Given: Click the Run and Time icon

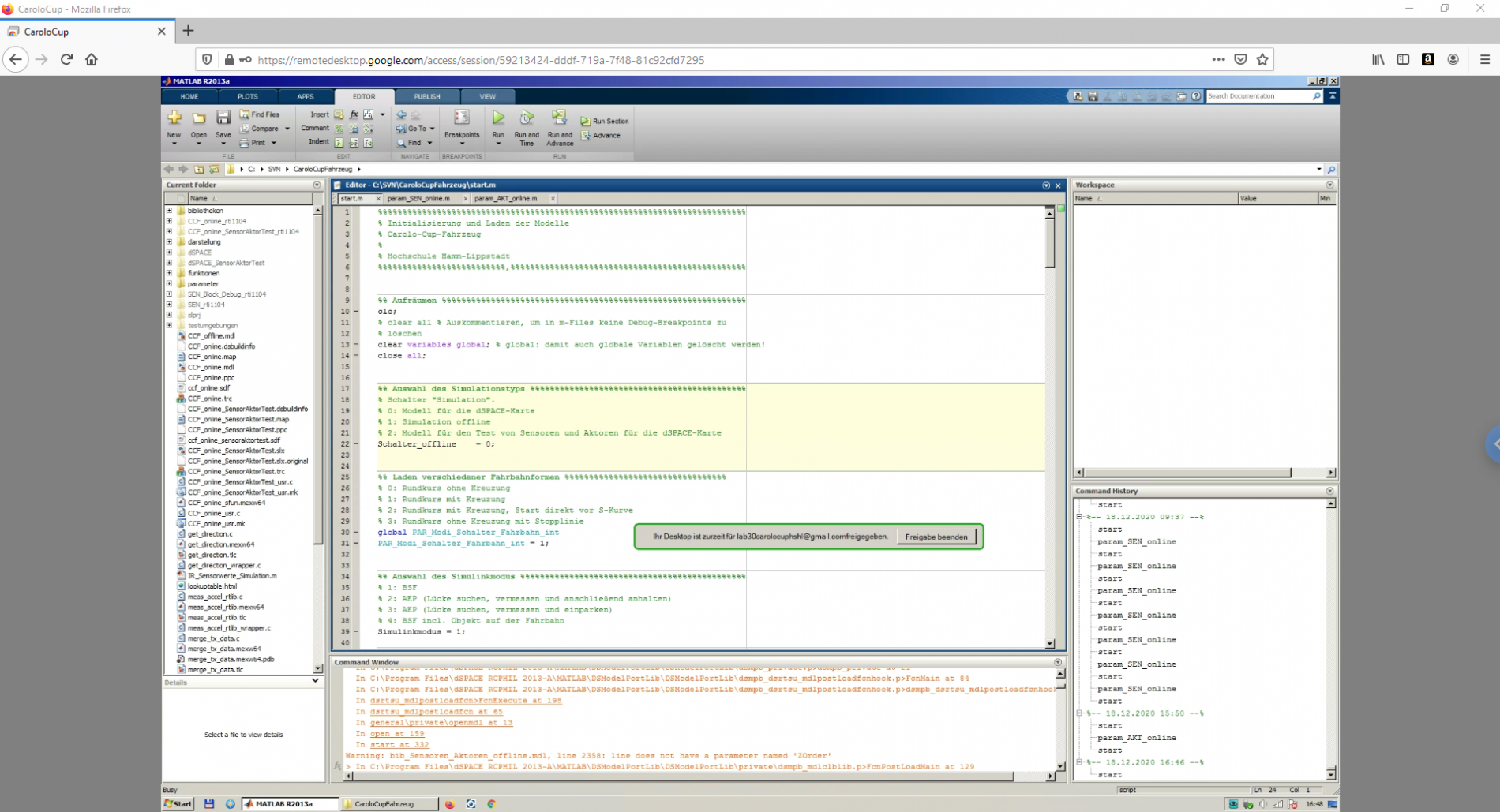Looking at the screenshot, I should (527, 118).
